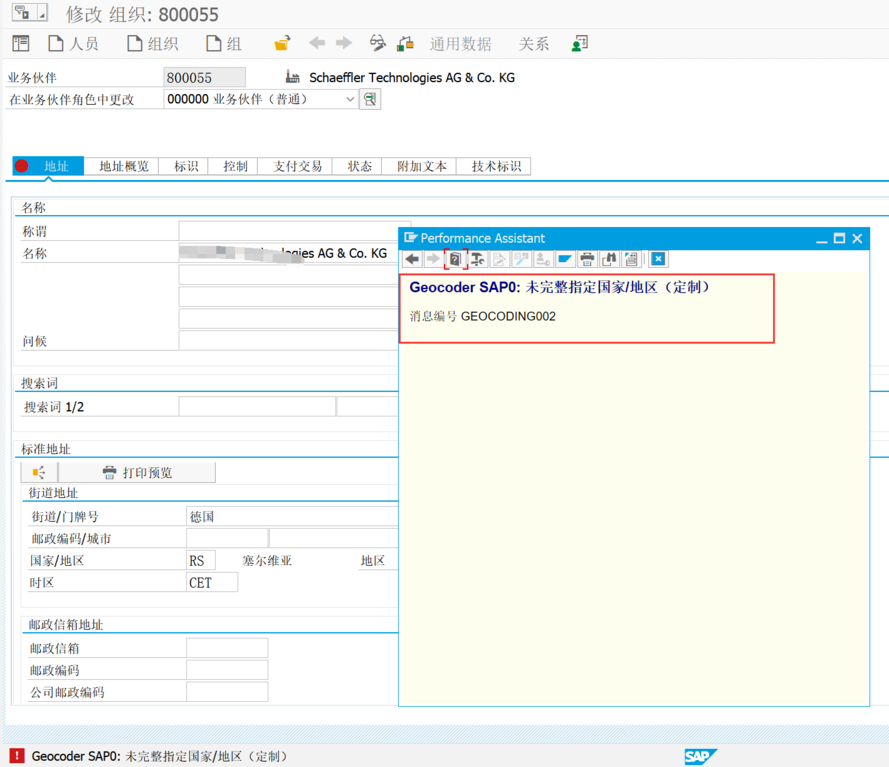Open the top-left window menu dropdown
The width and height of the screenshot is (889, 767).
pos(28,14)
